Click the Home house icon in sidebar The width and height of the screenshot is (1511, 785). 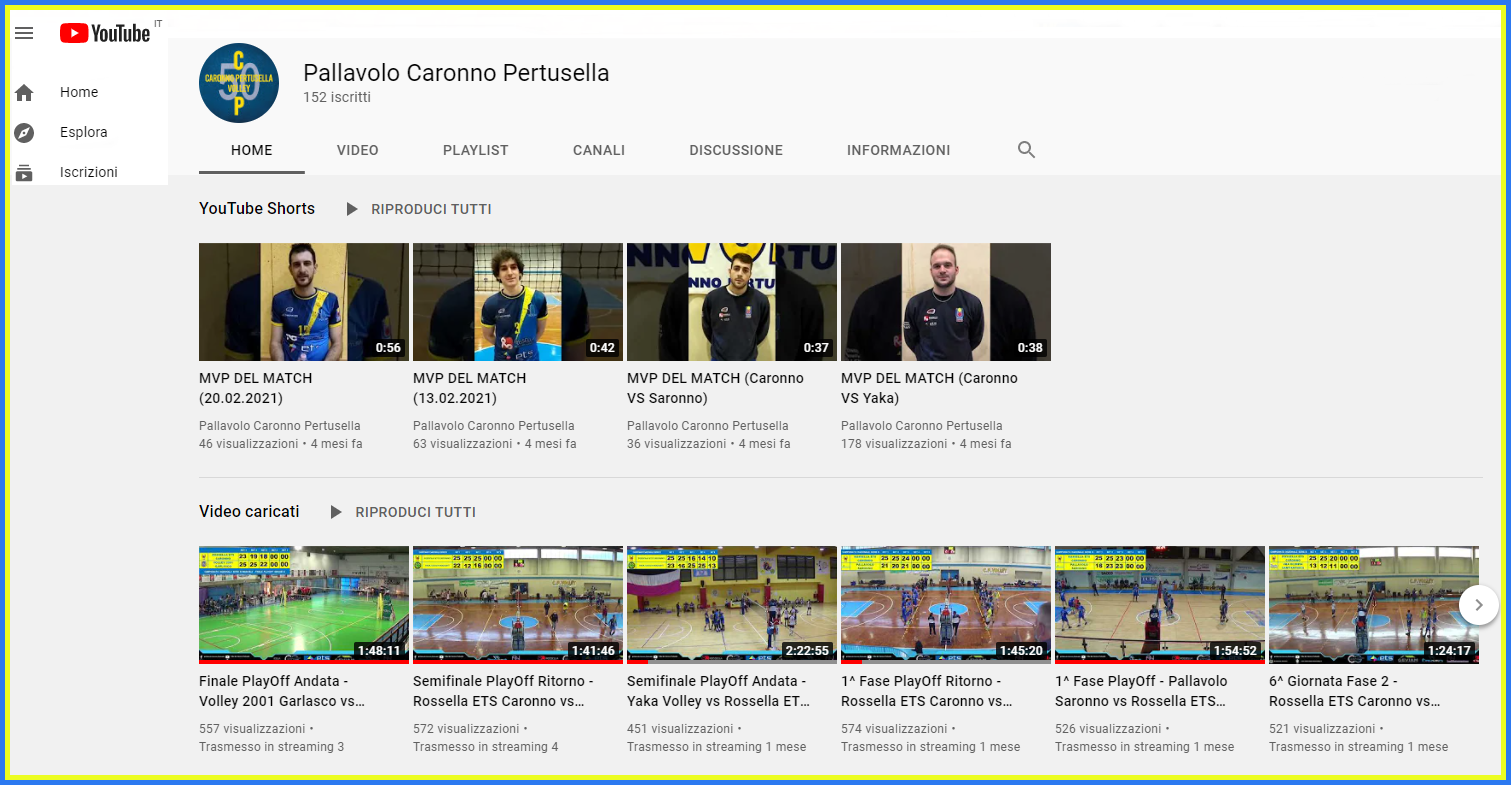(x=24, y=93)
